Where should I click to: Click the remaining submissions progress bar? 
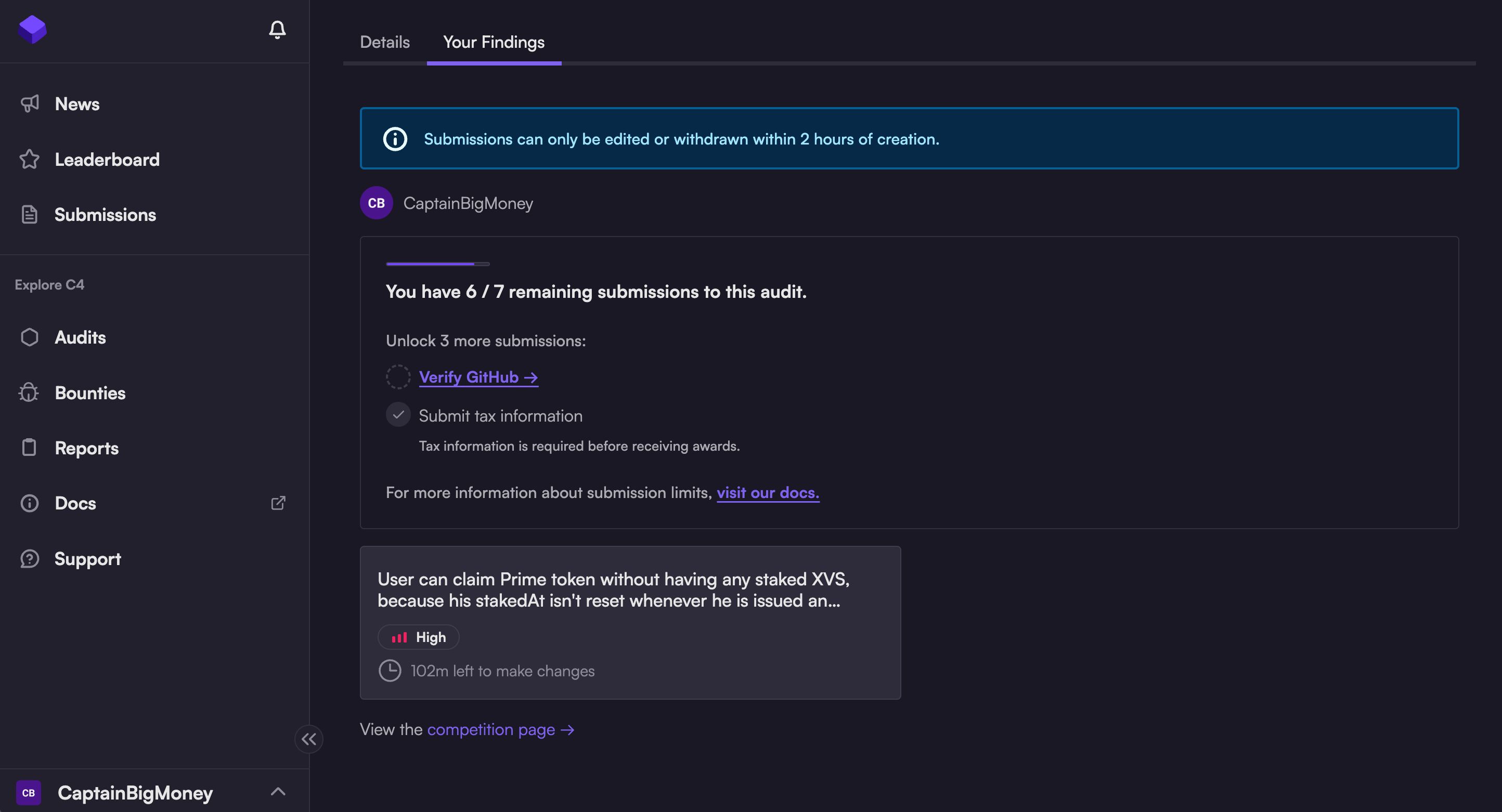tap(437, 264)
